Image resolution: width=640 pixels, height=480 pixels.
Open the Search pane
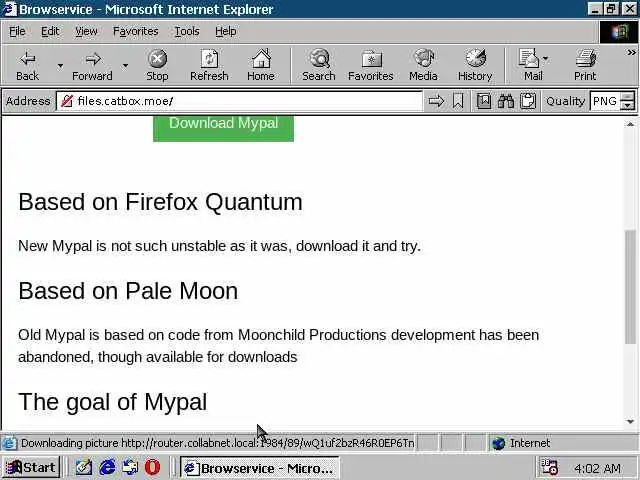(318, 66)
